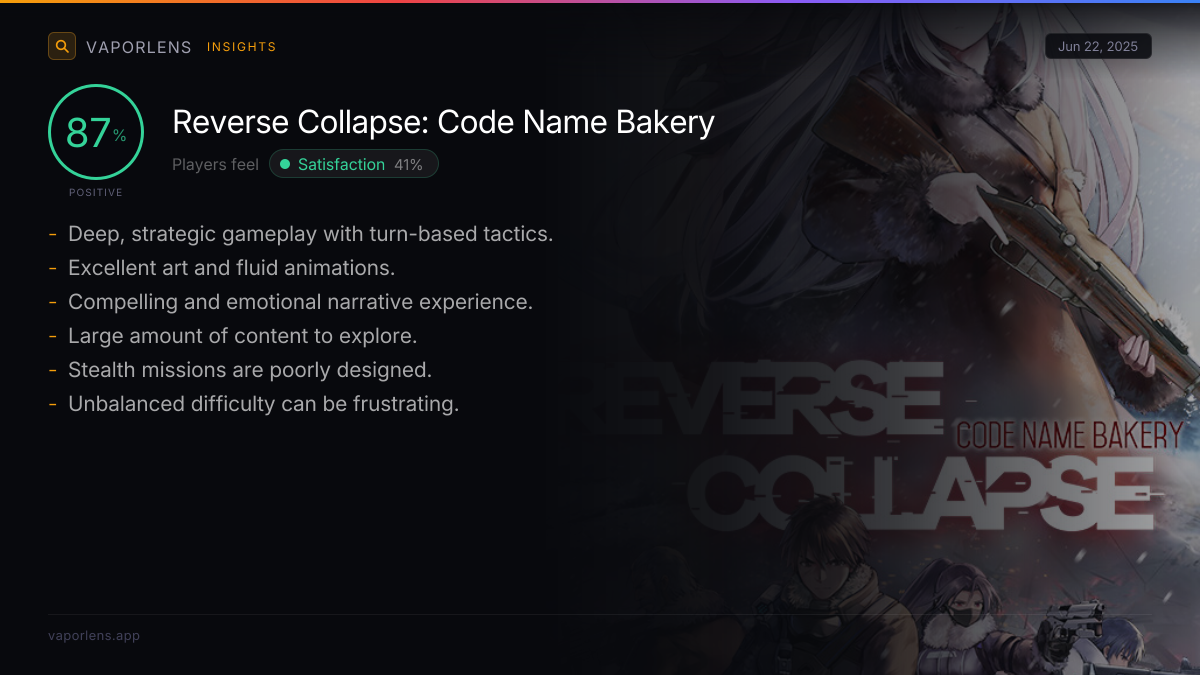Select the 87% positive score circle
The image size is (1200, 675).
tap(96, 132)
